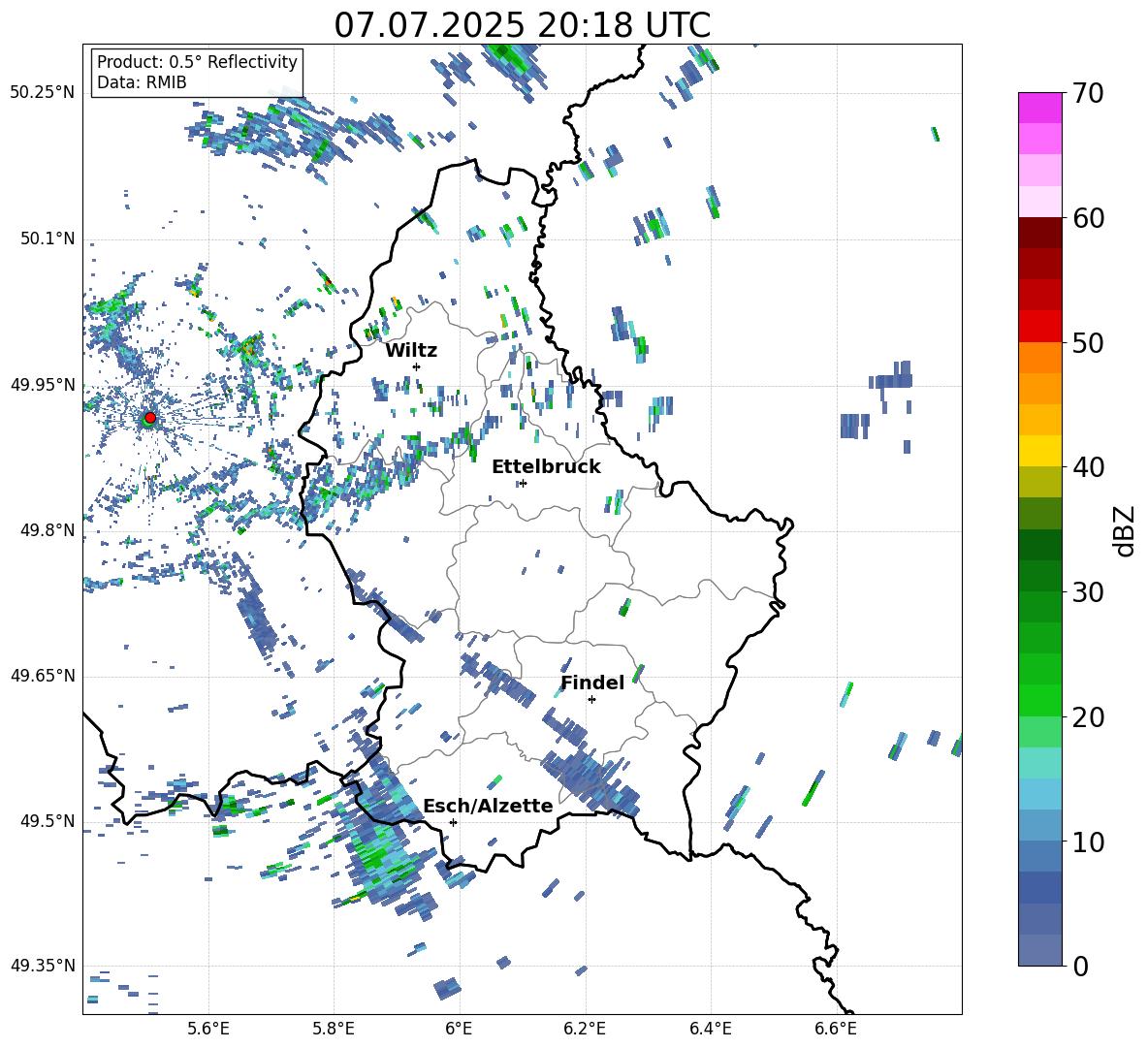The image size is (1148, 1048).
Task: Click the 50 label on the colorbar
Action: pos(1088,343)
